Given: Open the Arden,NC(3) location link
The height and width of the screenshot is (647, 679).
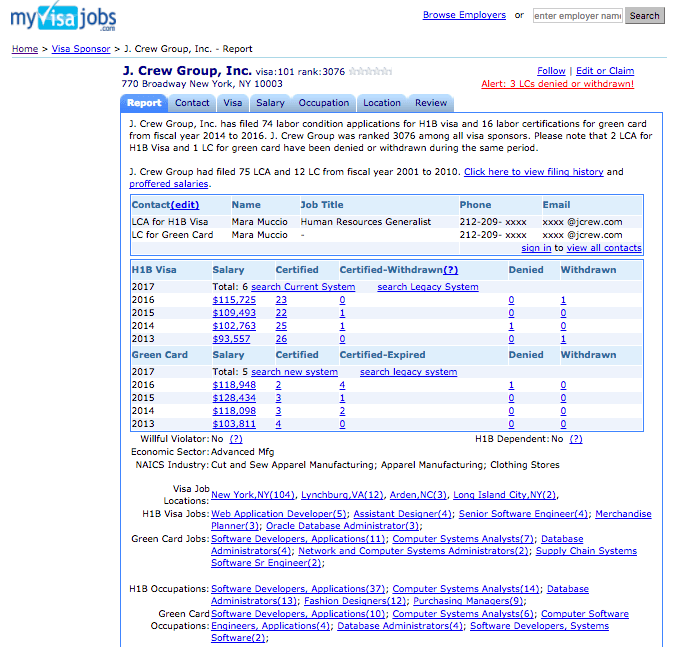Looking at the screenshot, I should pos(418,495).
